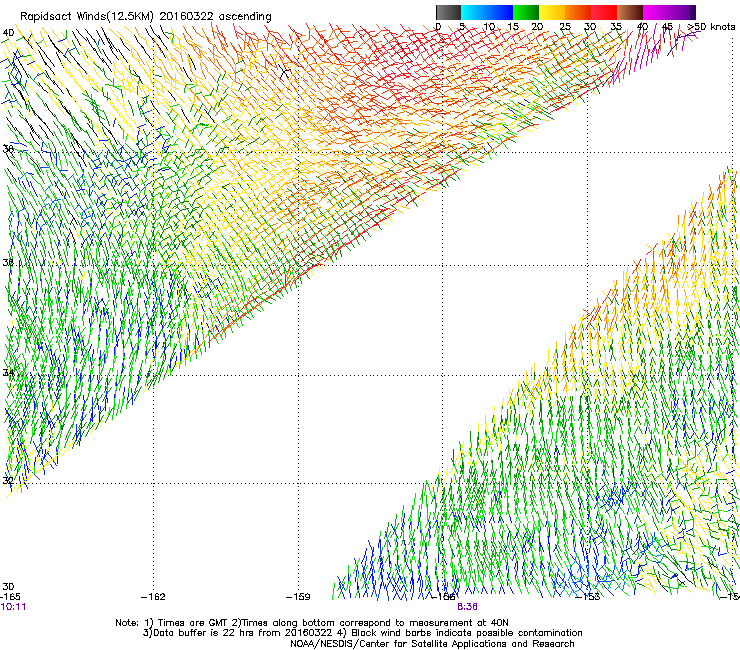Screen dimensions: 740x650
Task: Click the 'Data buffer is 22 hrs' note line
Action: click(362, 633)
